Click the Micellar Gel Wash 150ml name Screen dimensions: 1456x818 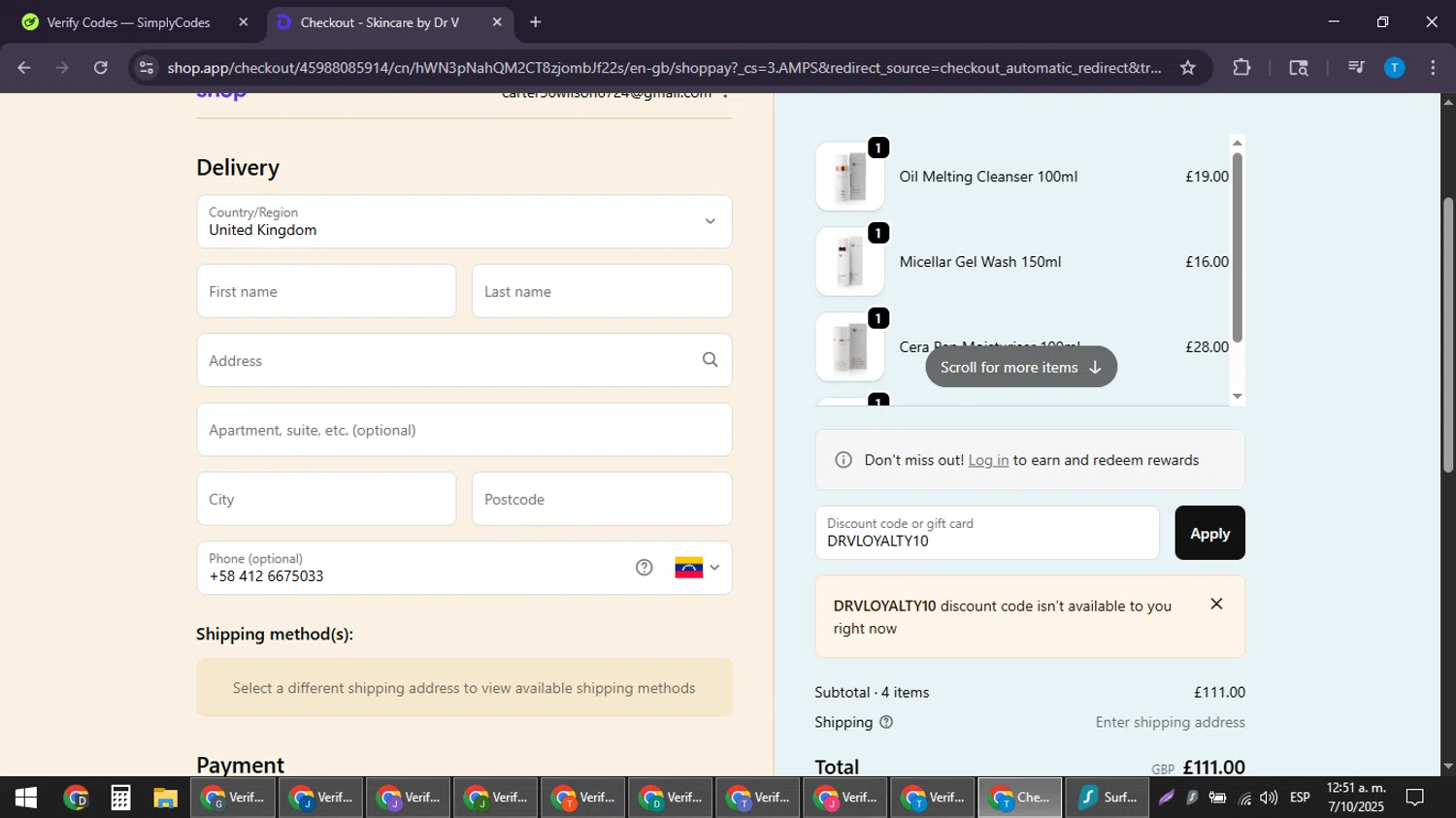pyautogui.click(x=980, y=262)
